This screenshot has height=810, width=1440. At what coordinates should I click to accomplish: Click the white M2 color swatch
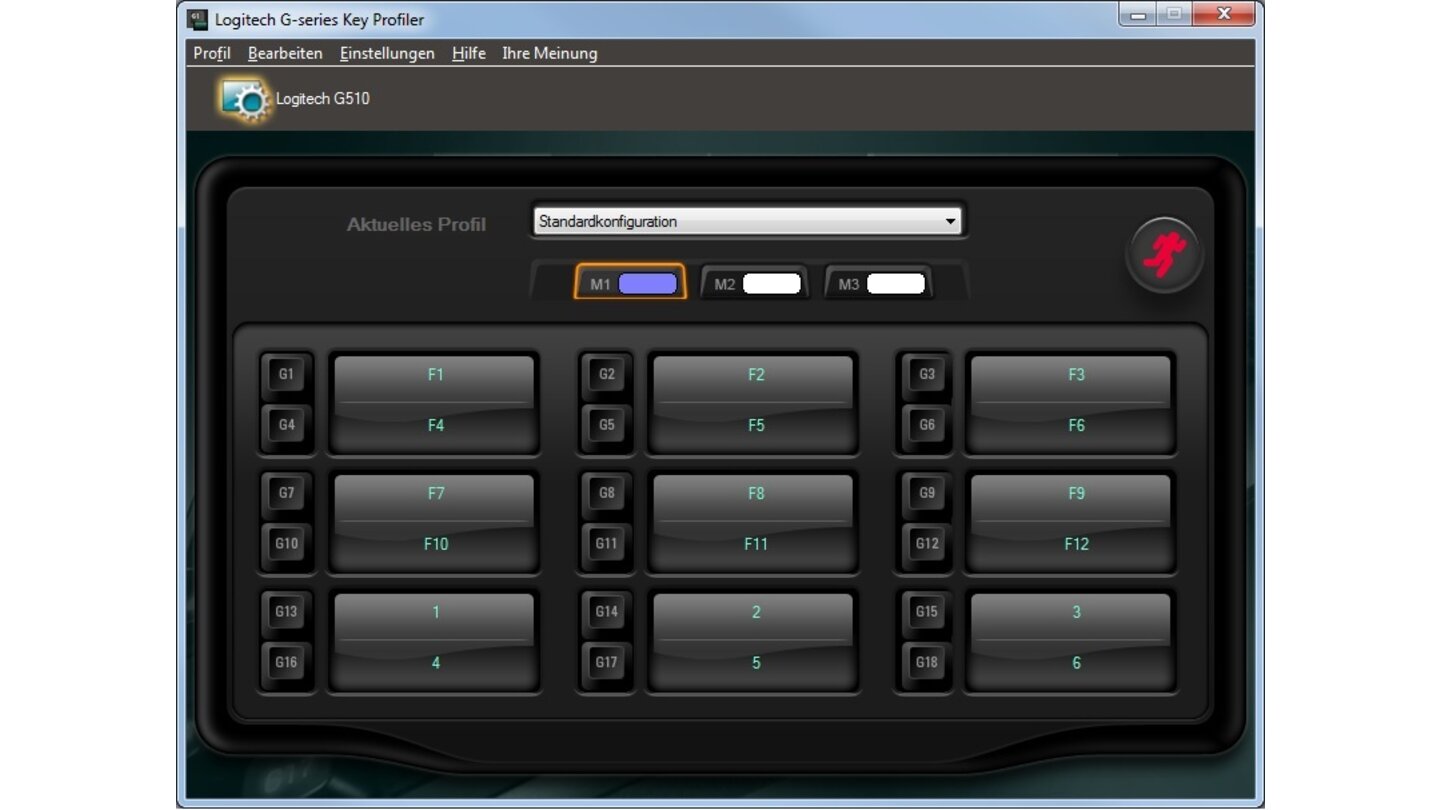772,284
